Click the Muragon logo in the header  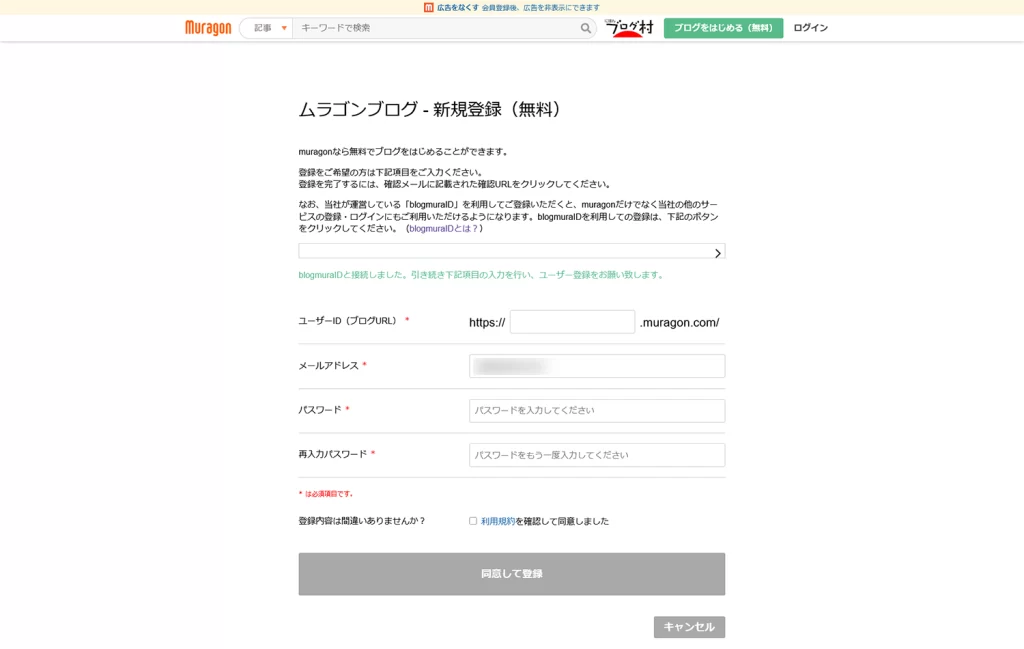click(208, 28)
